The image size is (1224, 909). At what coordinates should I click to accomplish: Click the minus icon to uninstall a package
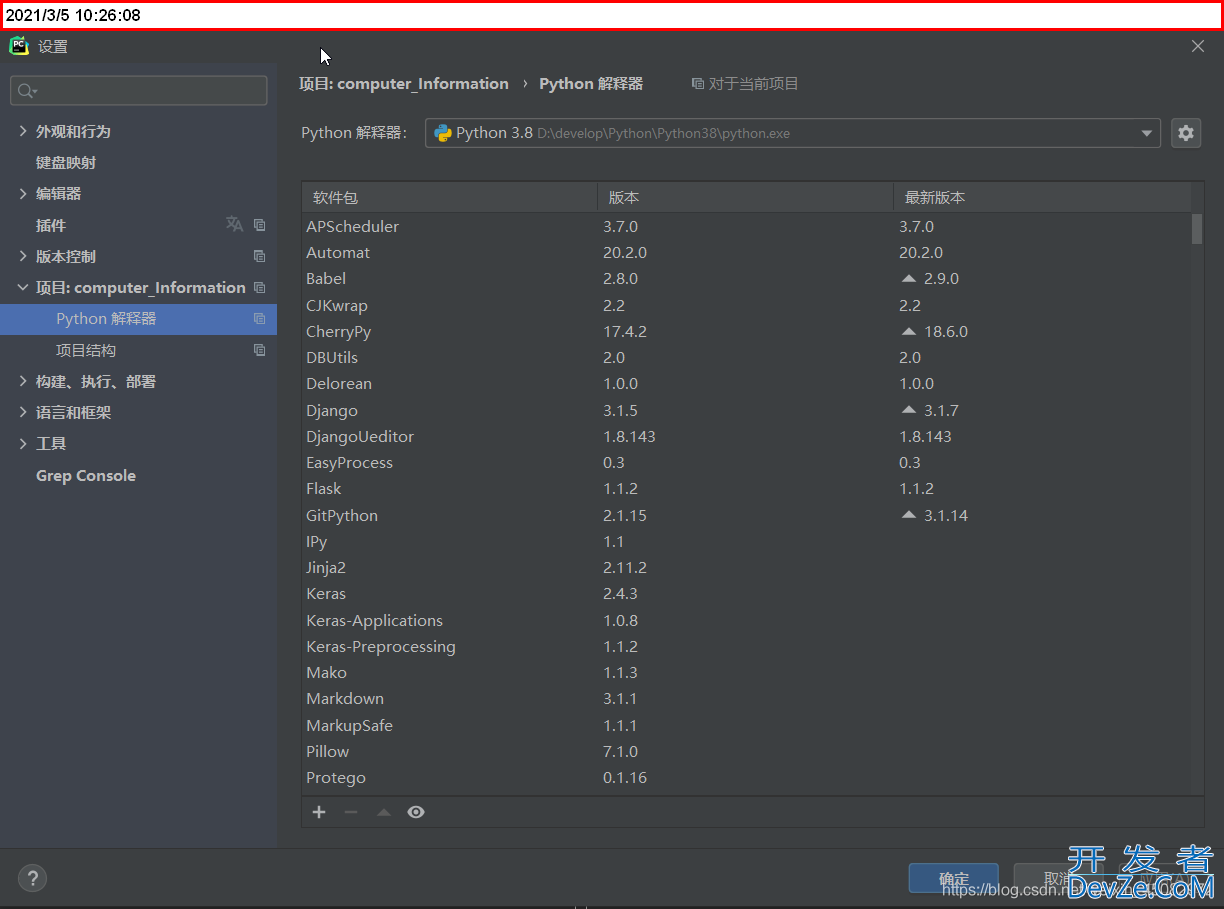(351, 812)
